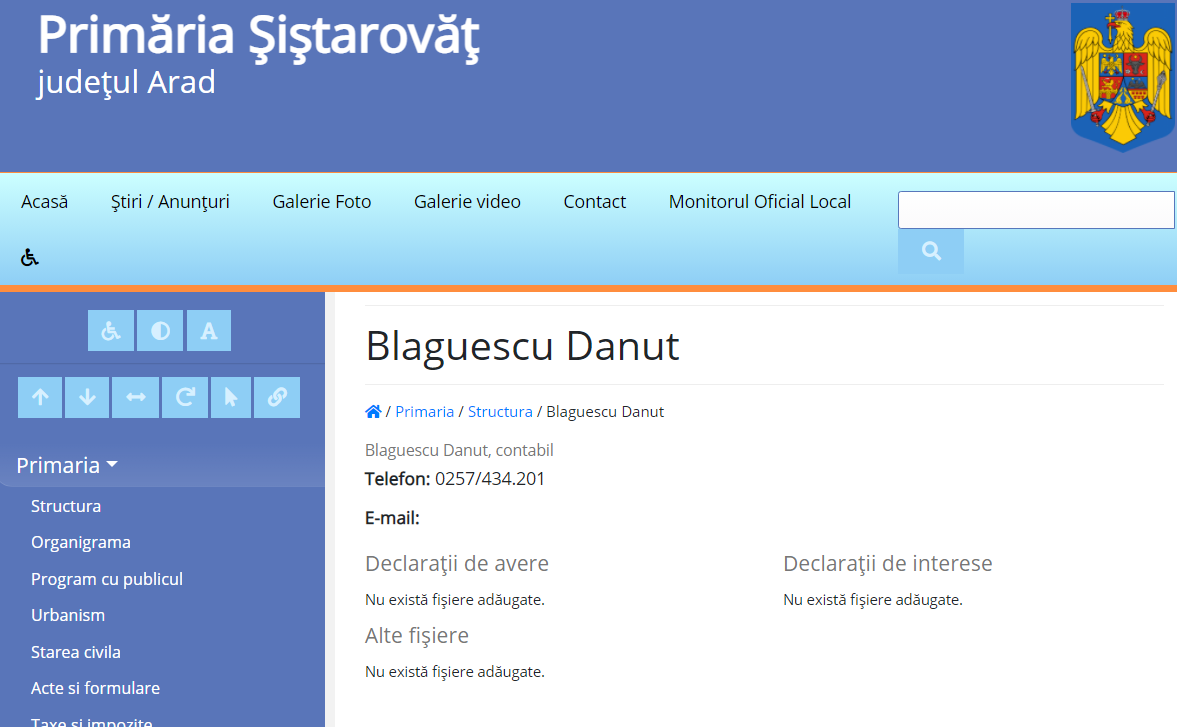Click the Structura breadcrumb link

tap(500, 412)
